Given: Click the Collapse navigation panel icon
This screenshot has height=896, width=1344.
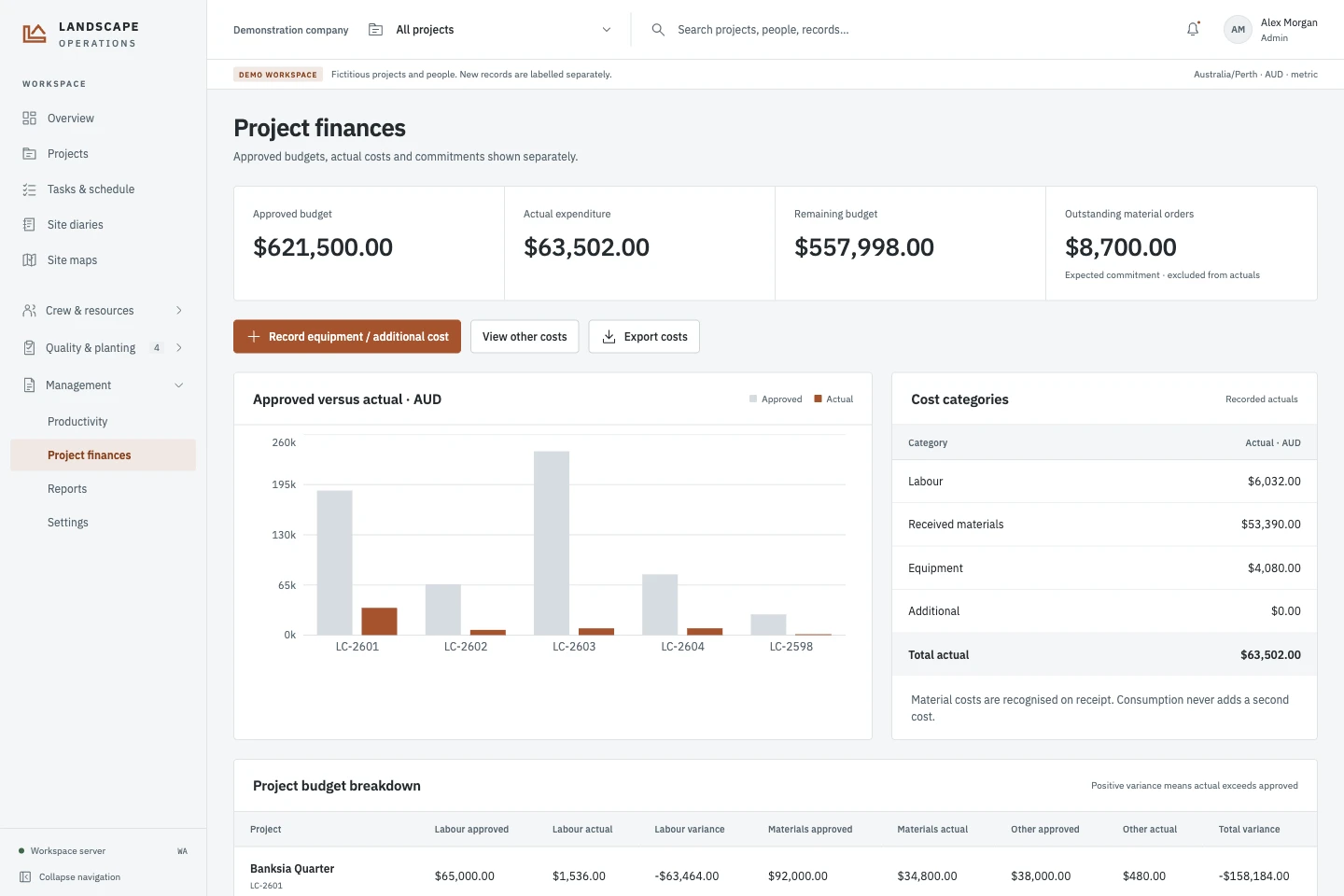Looking at the screenshot, I should [25, 877].
